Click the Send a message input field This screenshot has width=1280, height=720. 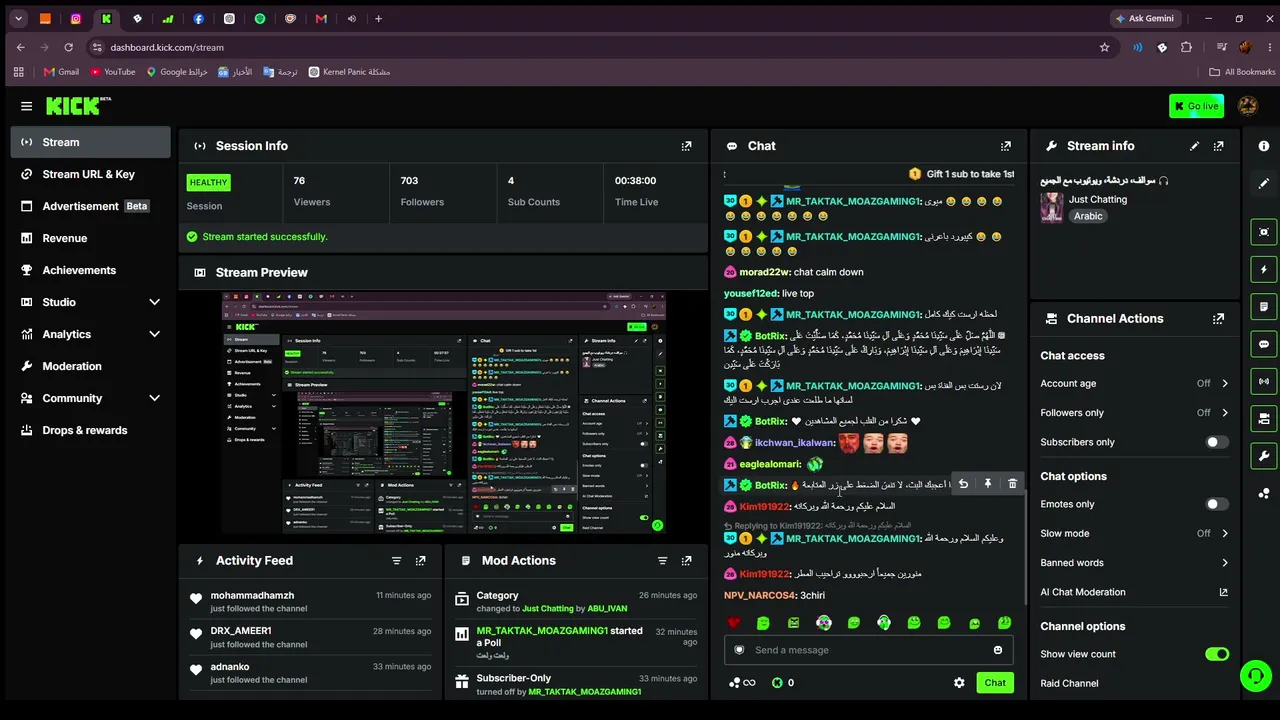[868, 650]
